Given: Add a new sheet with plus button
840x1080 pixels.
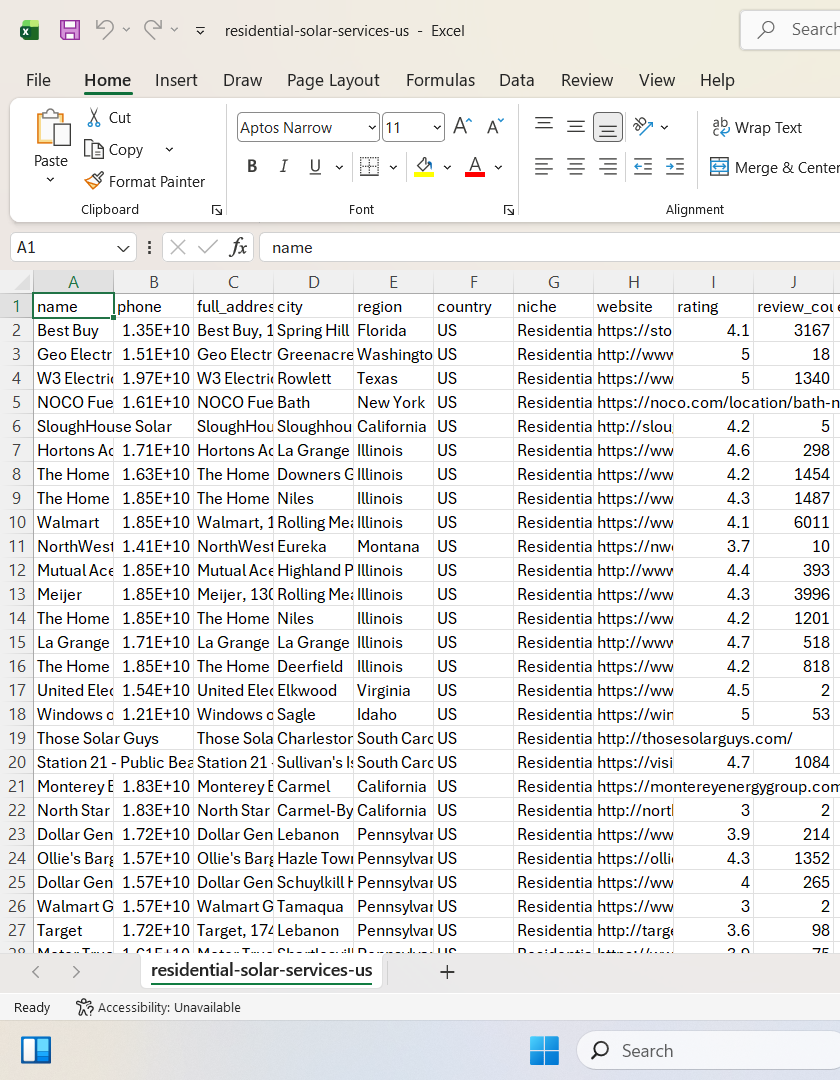Looking at the screenshot, I should pos(447,972).
